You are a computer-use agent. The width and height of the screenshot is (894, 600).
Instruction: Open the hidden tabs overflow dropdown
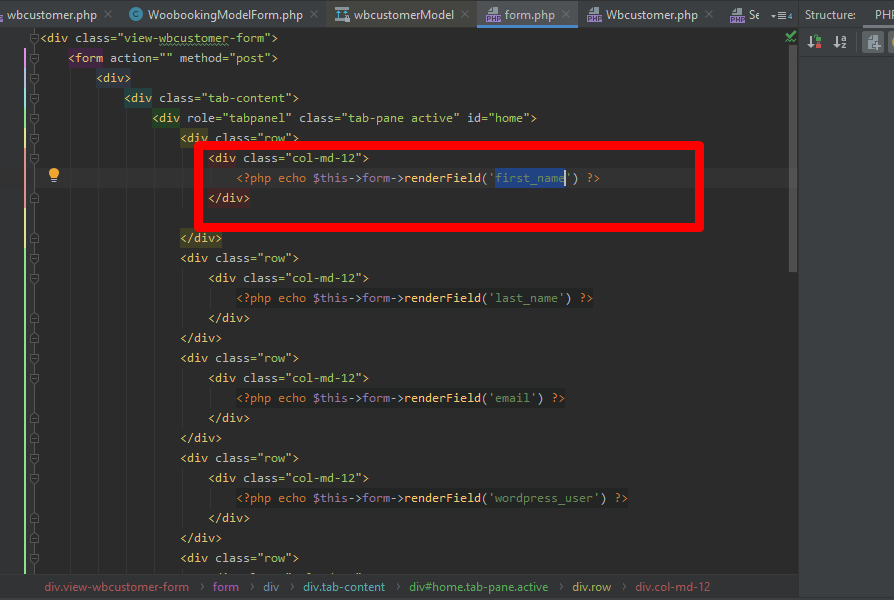780,15
